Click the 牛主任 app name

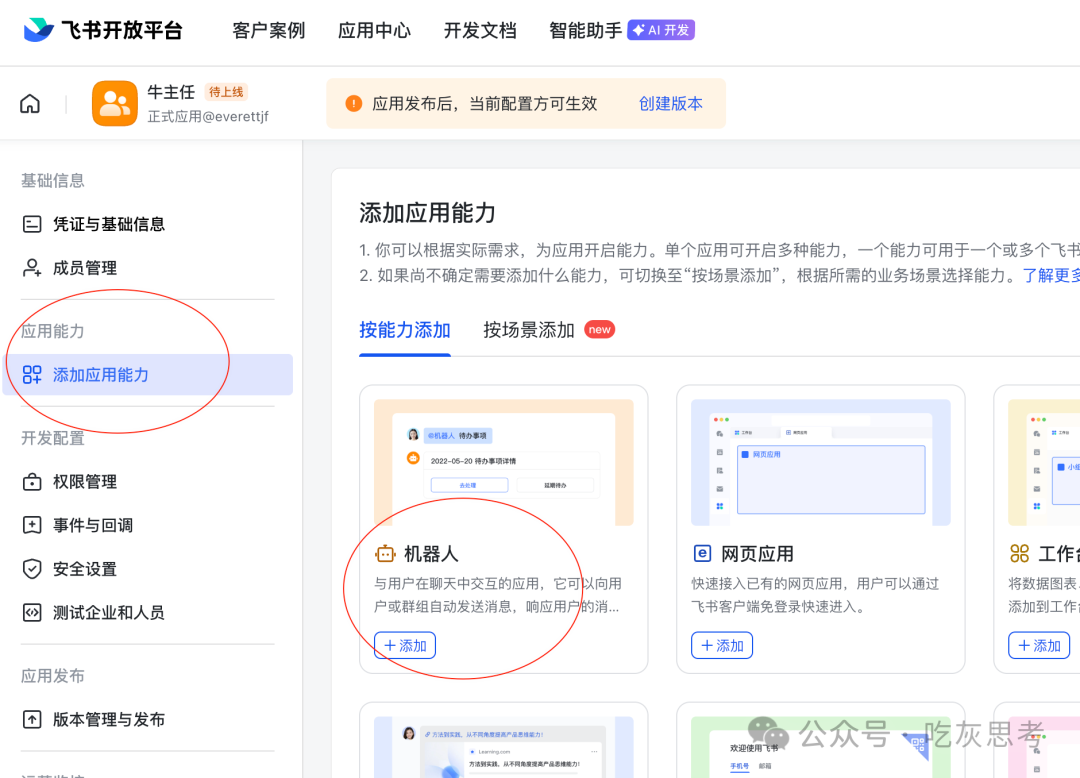[172, 92]
